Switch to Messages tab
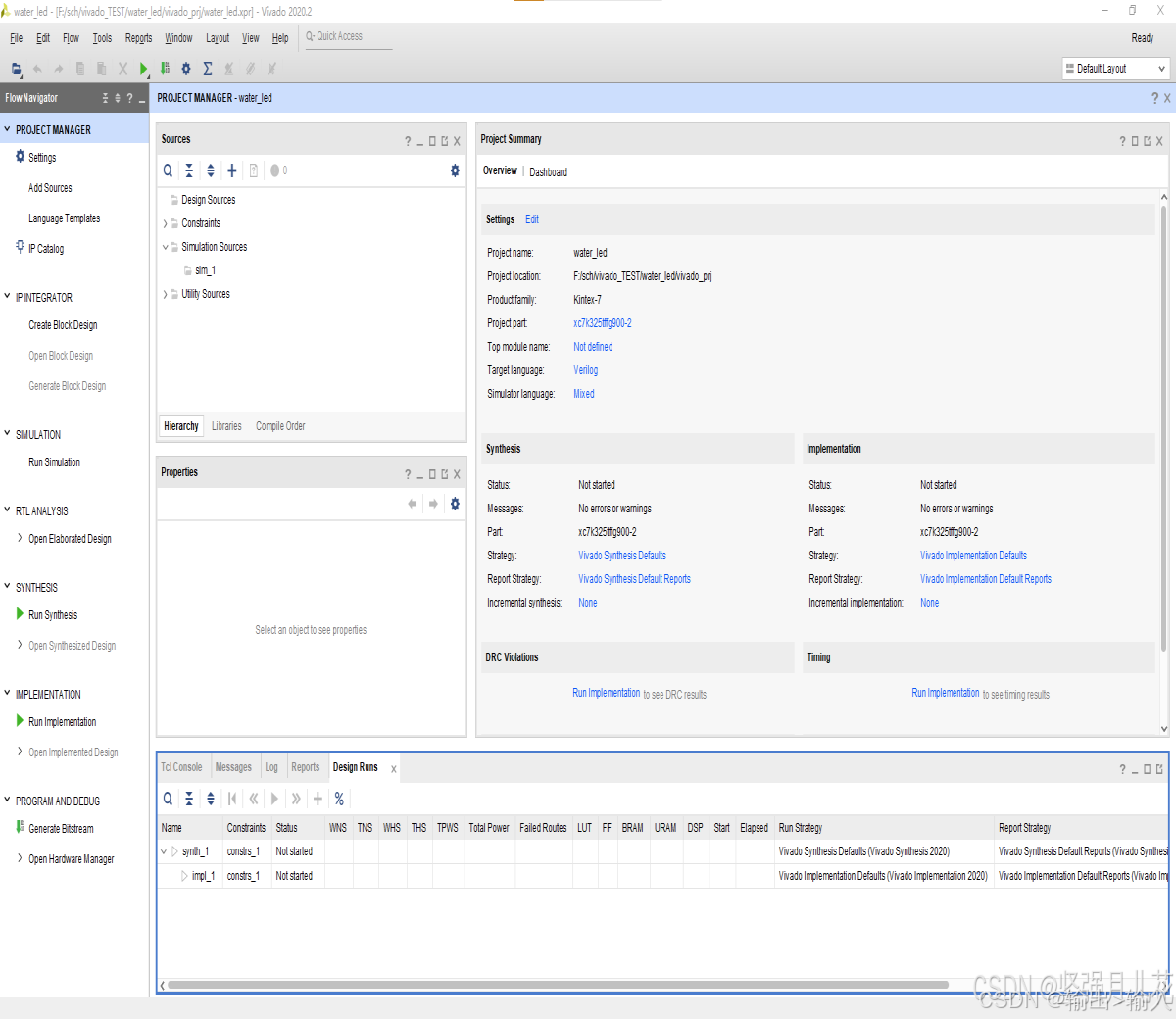The height and width of the screenshot is (1019, 1176). [233, 767]
